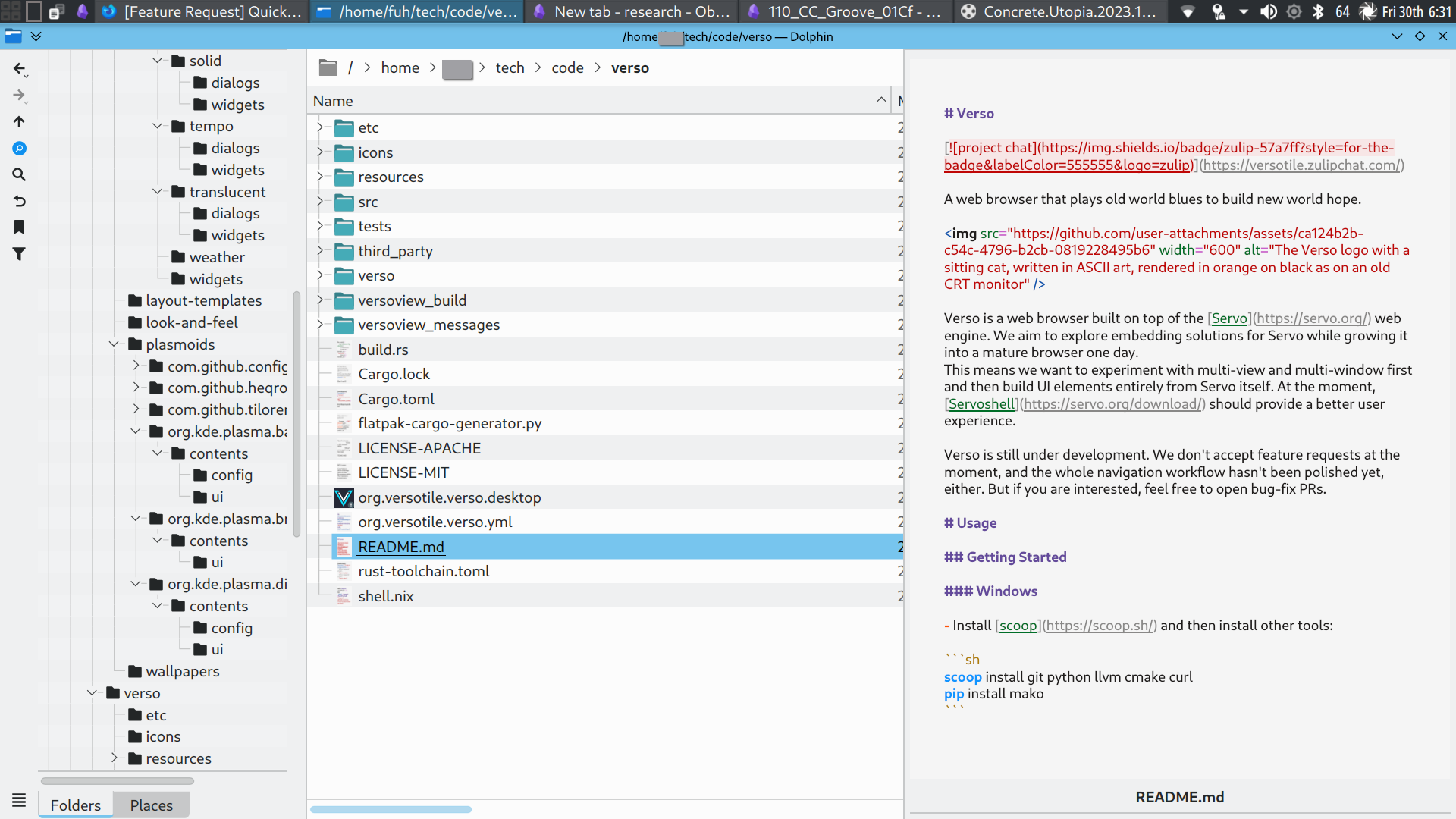Click the org.versotile.verso.desktop icon
This screenshot has width=1456, height=819.
pyautogui.click(x=343, y=497)
